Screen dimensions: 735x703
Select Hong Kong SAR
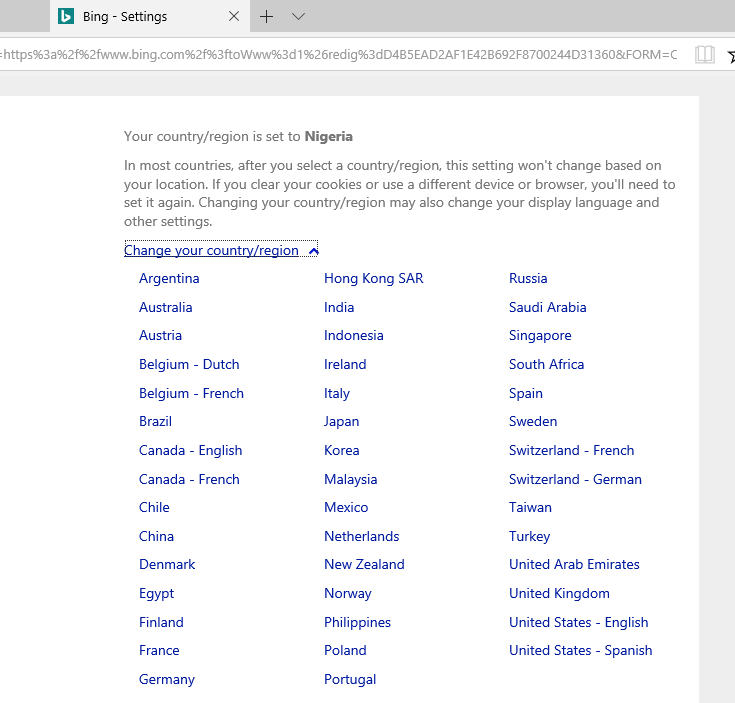pos(374,278)
